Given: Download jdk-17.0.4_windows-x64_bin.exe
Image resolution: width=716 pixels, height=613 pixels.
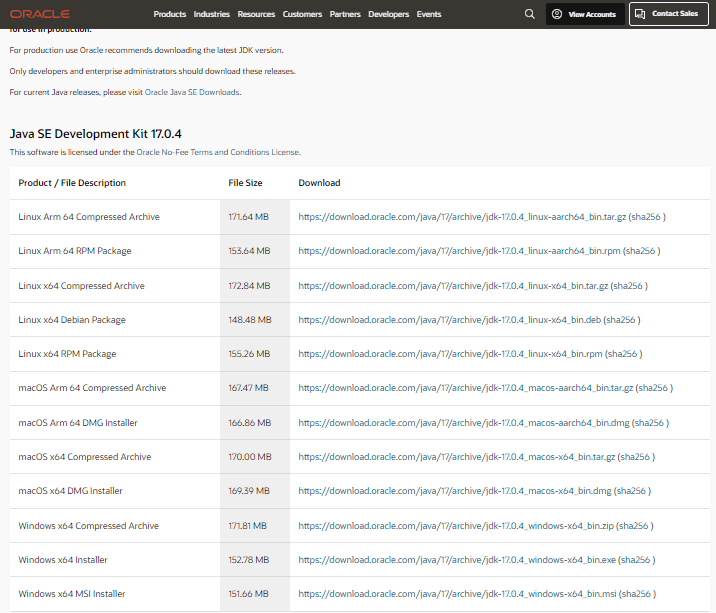Looking at the screenshot, I should click(457, 560).
